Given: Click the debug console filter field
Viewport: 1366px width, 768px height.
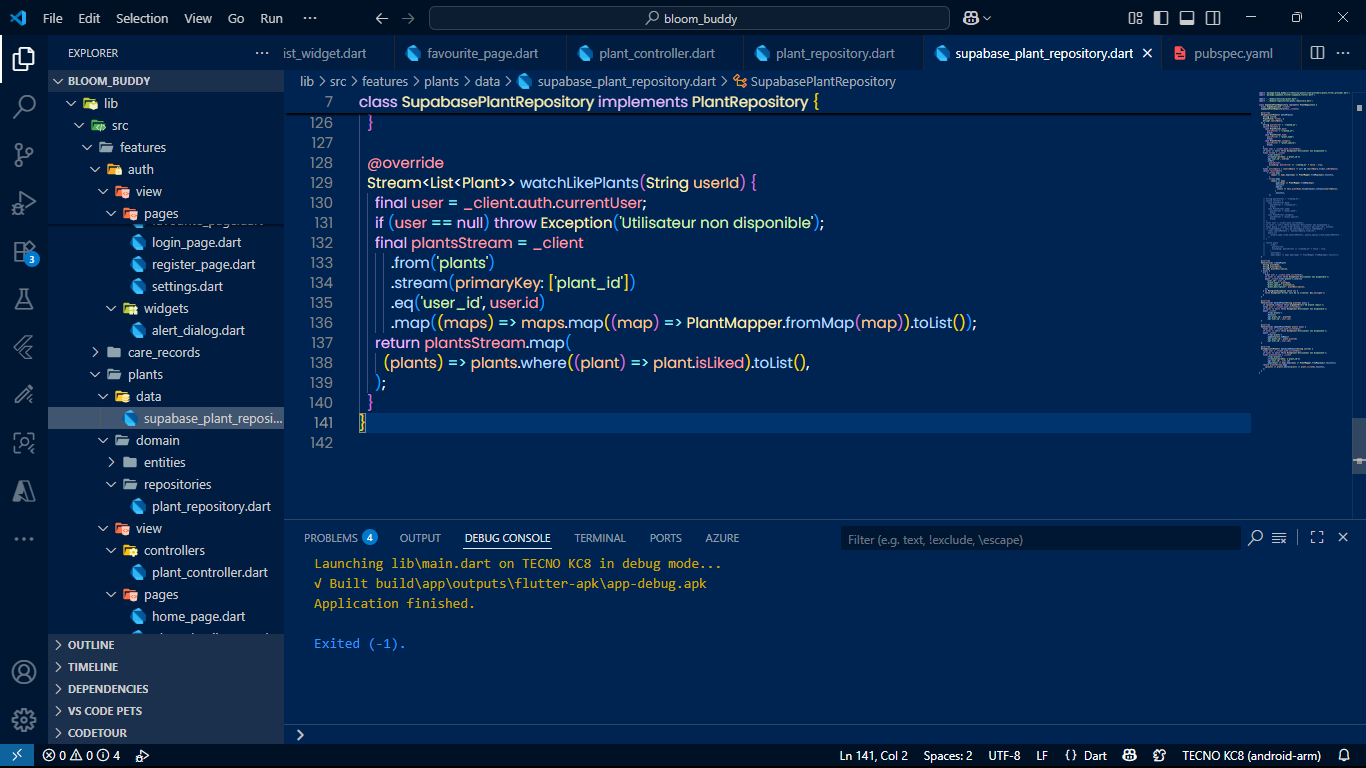Looking at the screenshot, I should pos(1040,539).
